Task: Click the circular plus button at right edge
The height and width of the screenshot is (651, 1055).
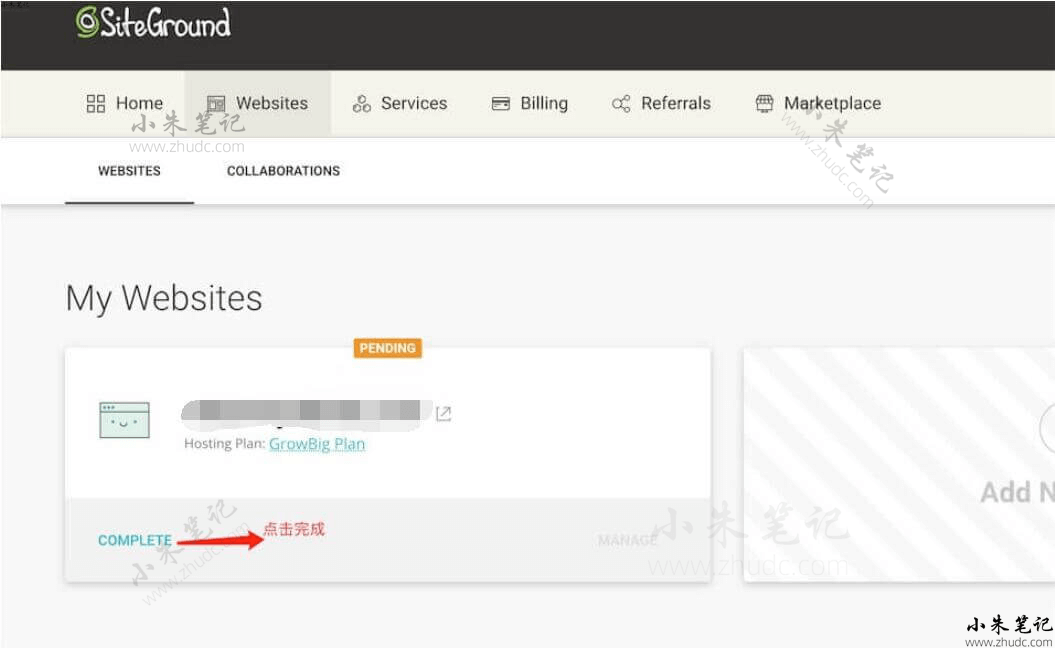Action: coord(1047,430)
